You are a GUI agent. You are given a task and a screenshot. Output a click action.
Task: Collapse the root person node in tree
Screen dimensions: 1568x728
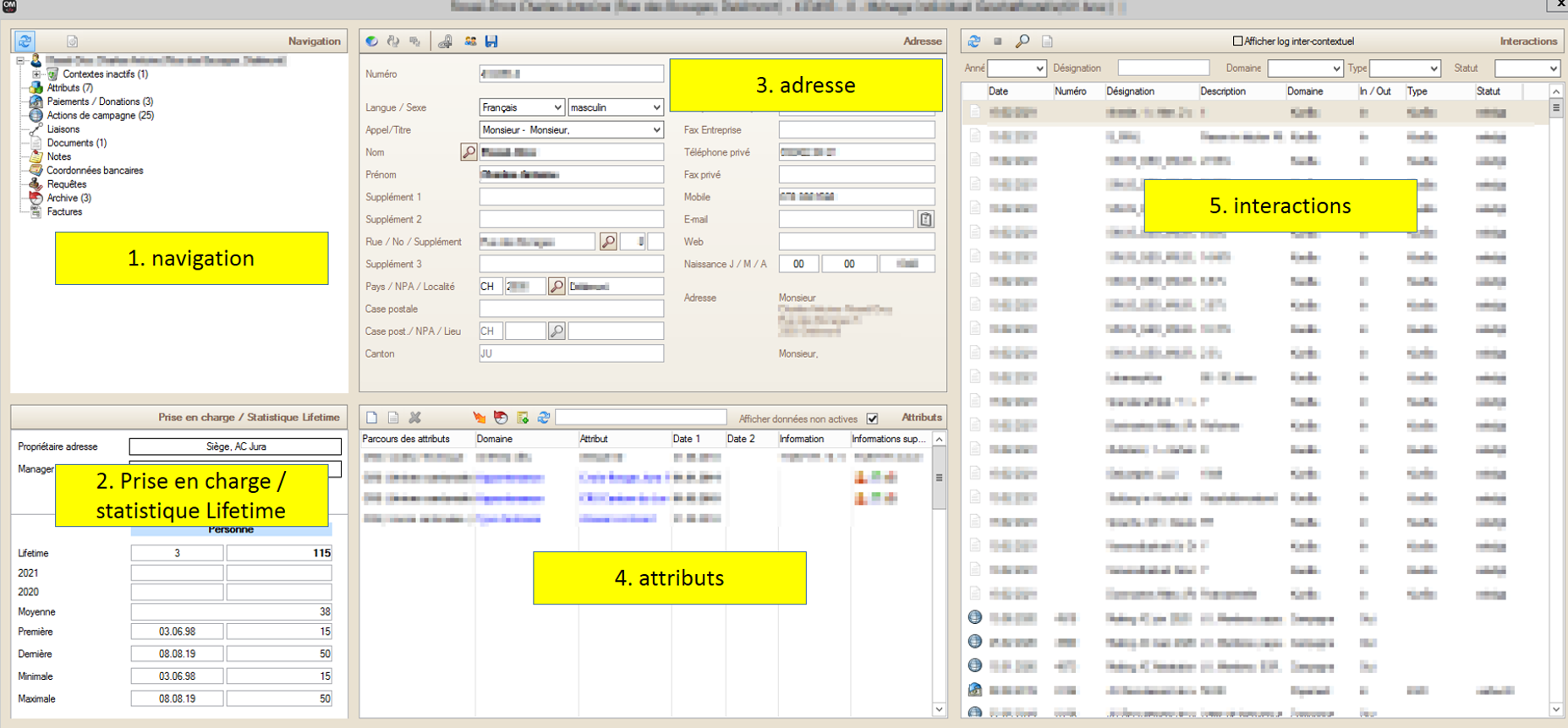(x=20, y=61)
